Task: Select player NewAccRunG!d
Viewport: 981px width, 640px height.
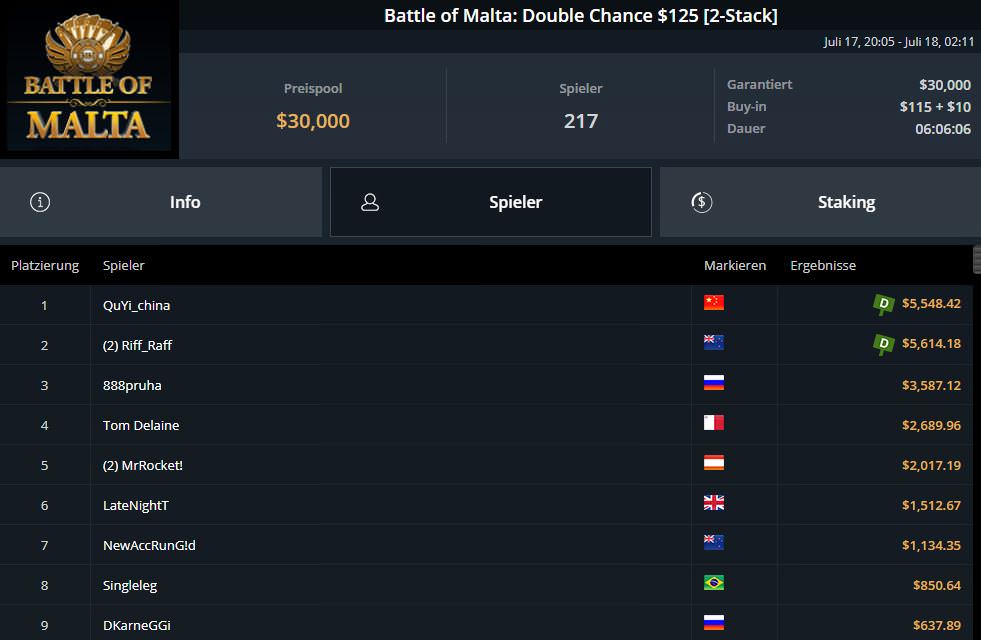Action: [x=149, y=545]
